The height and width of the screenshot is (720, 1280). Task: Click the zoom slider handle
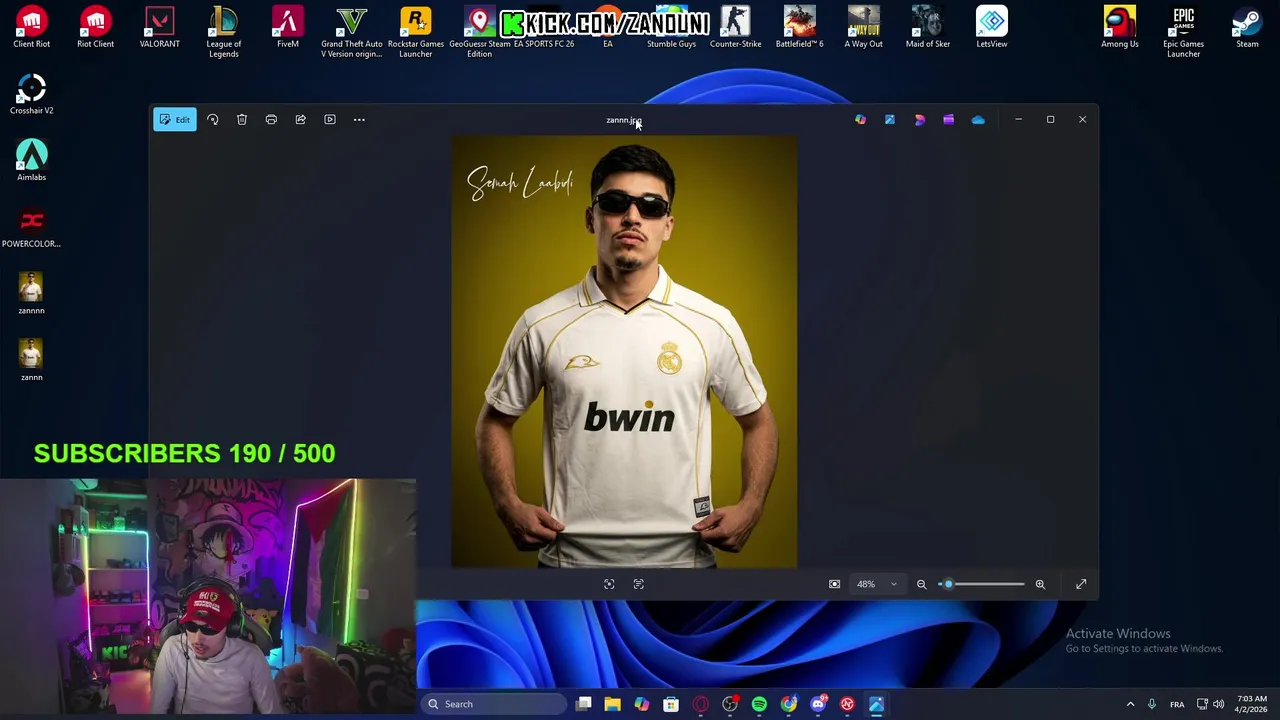pyautogui.click(x=948, y=584)
